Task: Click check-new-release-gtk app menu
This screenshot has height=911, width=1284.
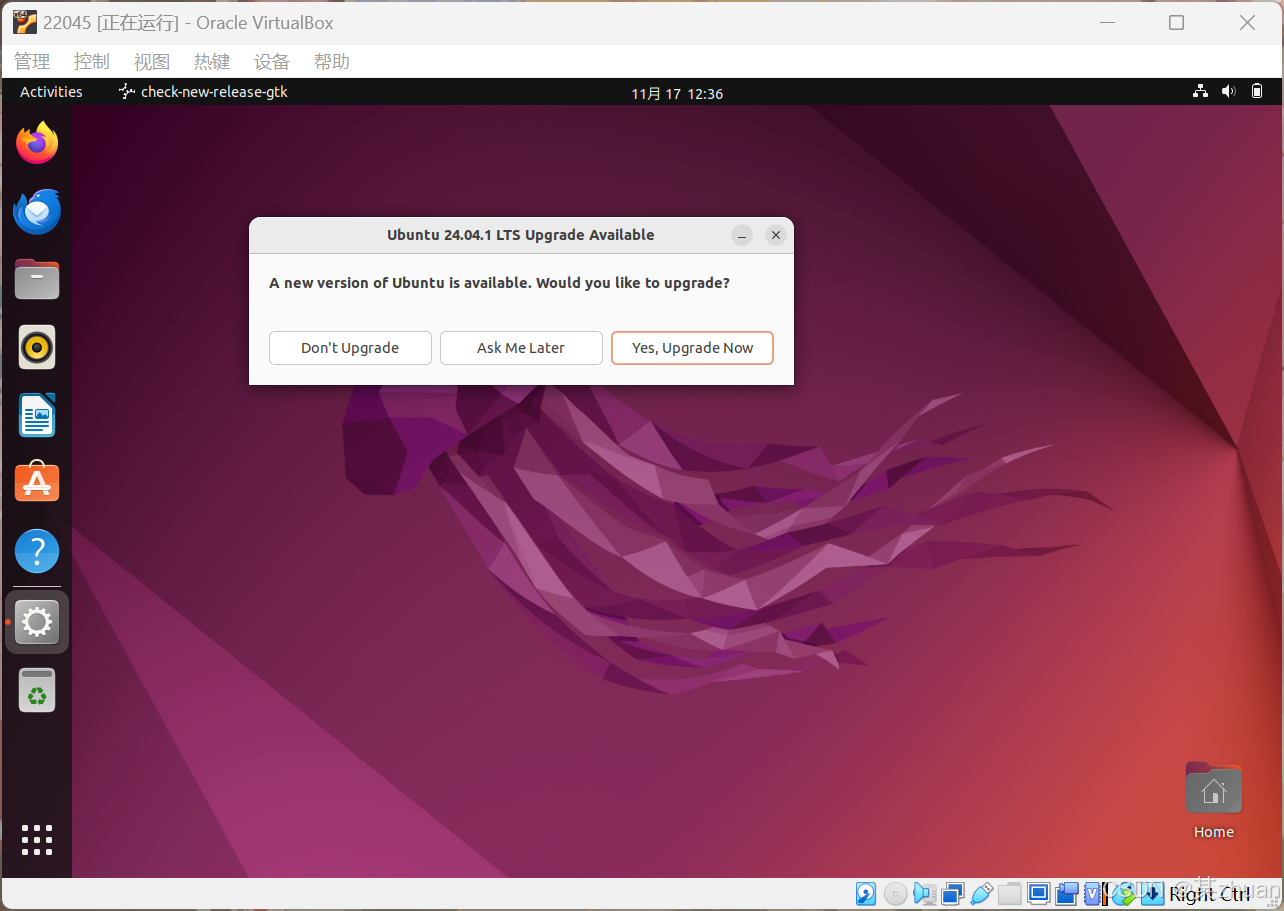Action: point(203,92)
